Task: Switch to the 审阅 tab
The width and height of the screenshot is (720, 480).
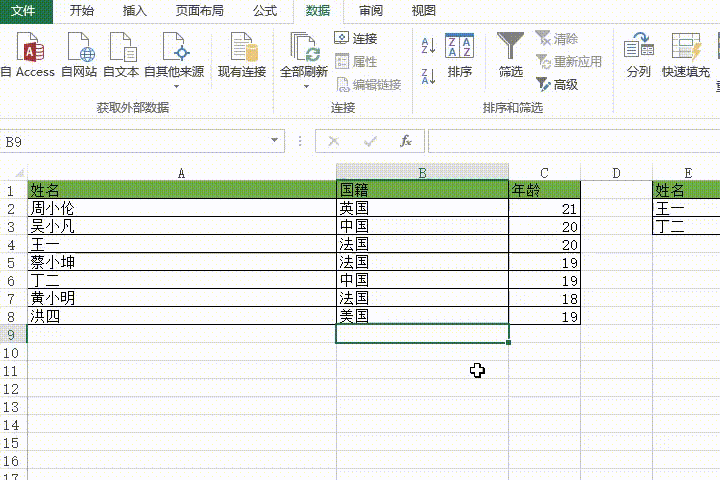Action: click(371, 11)
